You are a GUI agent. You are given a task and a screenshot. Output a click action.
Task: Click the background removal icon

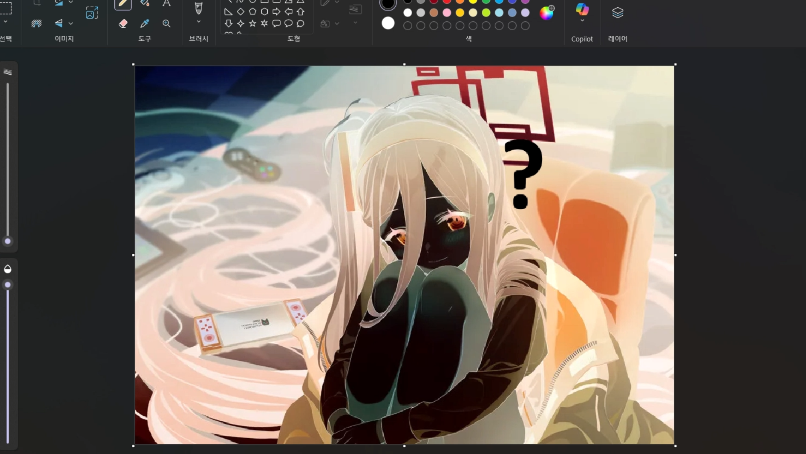[x=36, y=24]
